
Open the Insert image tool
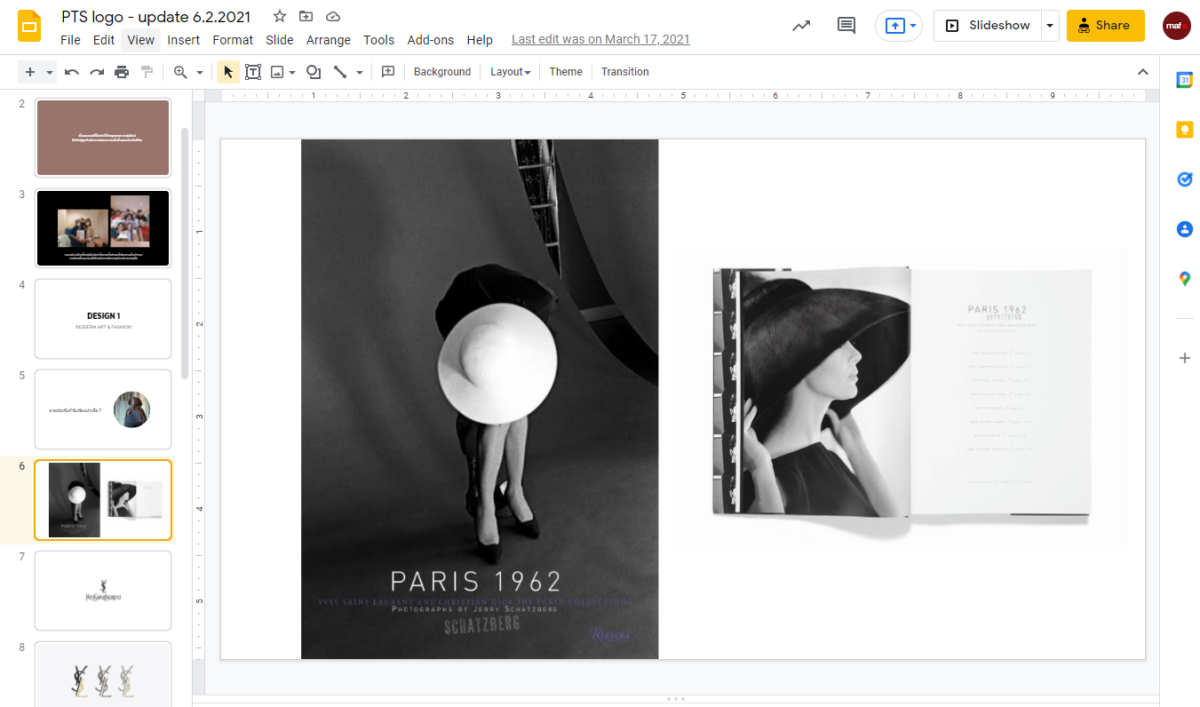click(278, 71)
